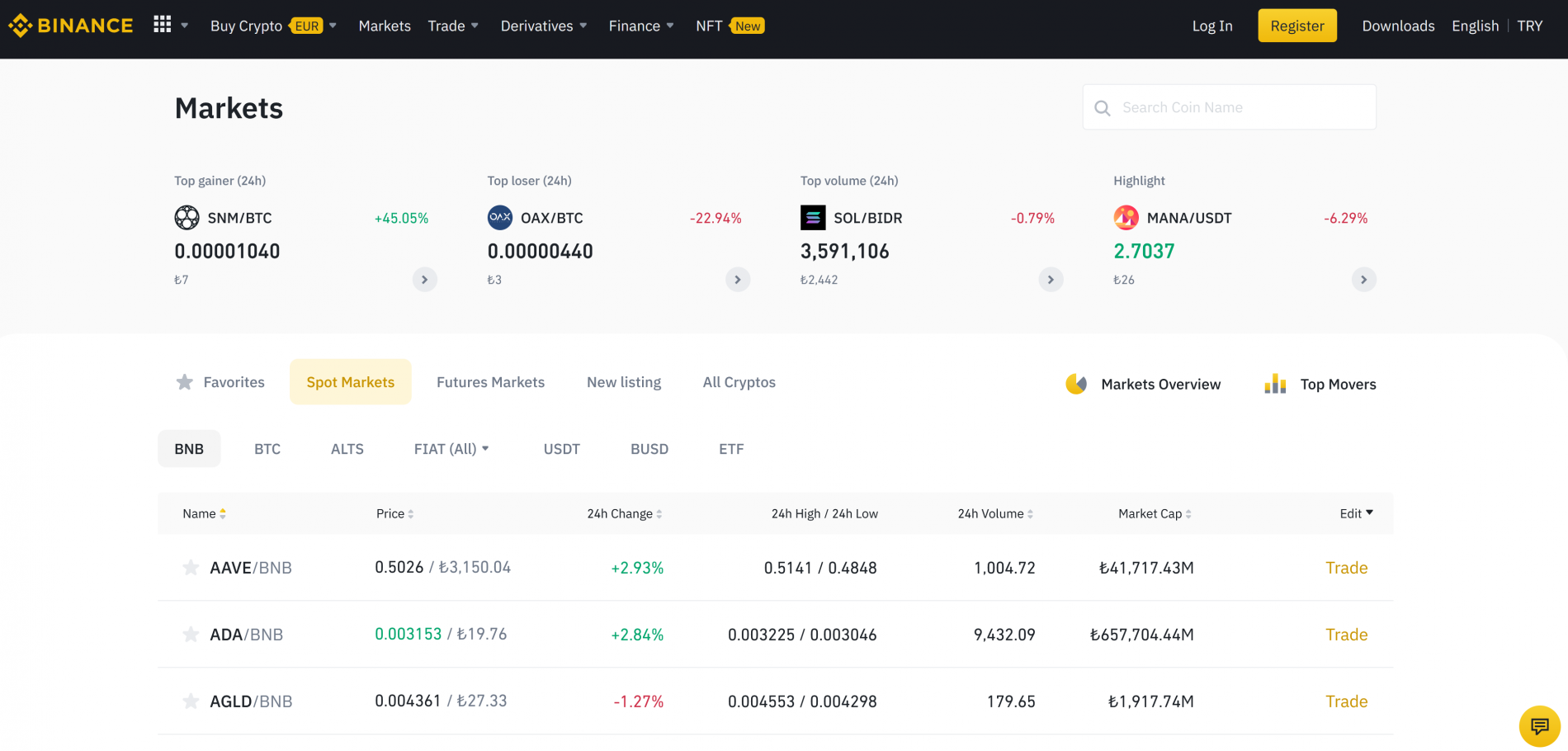Expand the Derivatives menu
Viewport: 1568px width, 751px height.
tap(544, 26)
